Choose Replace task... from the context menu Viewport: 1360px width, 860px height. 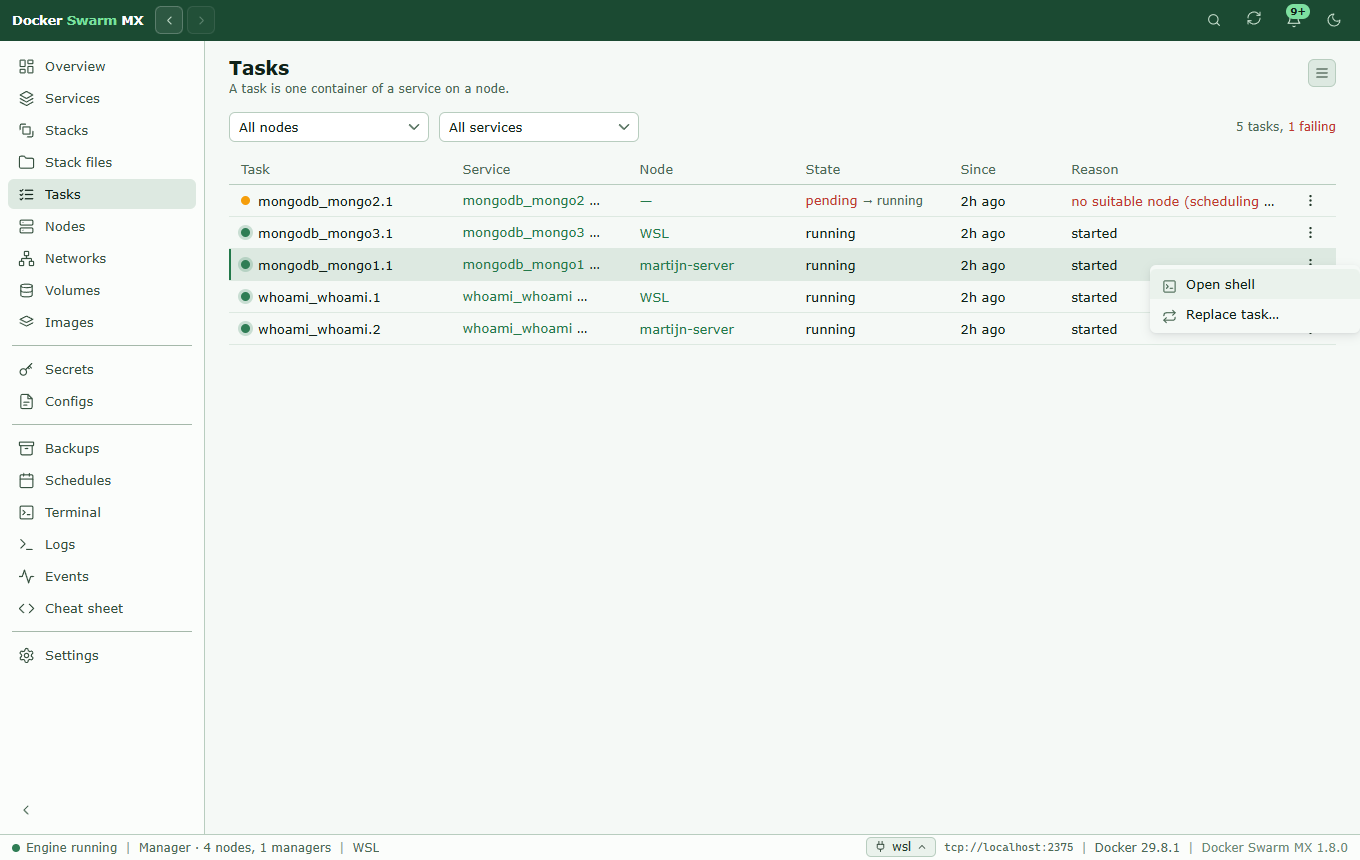coord(1255,315)
